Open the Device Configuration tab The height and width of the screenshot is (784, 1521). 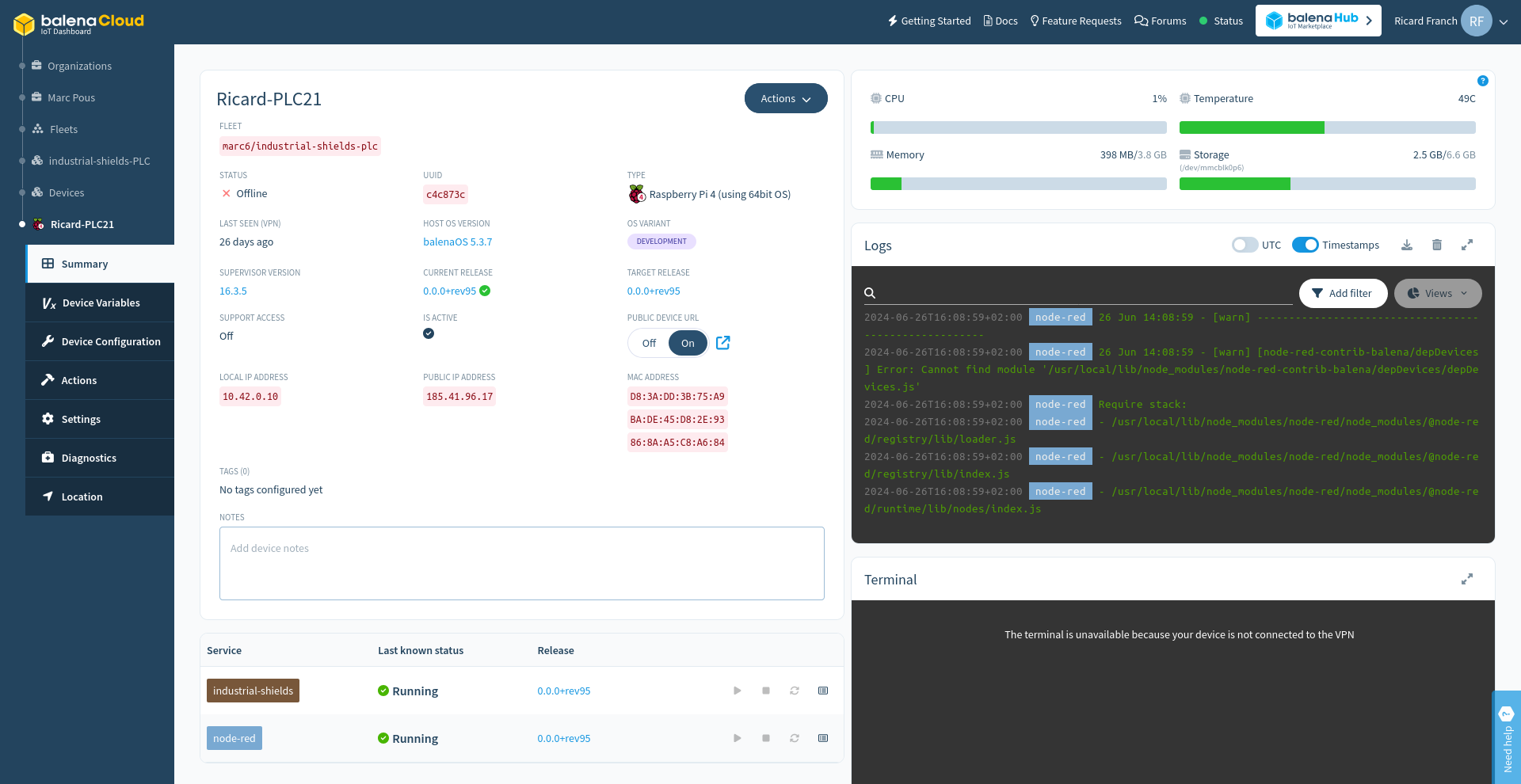[x=100, y=341]
